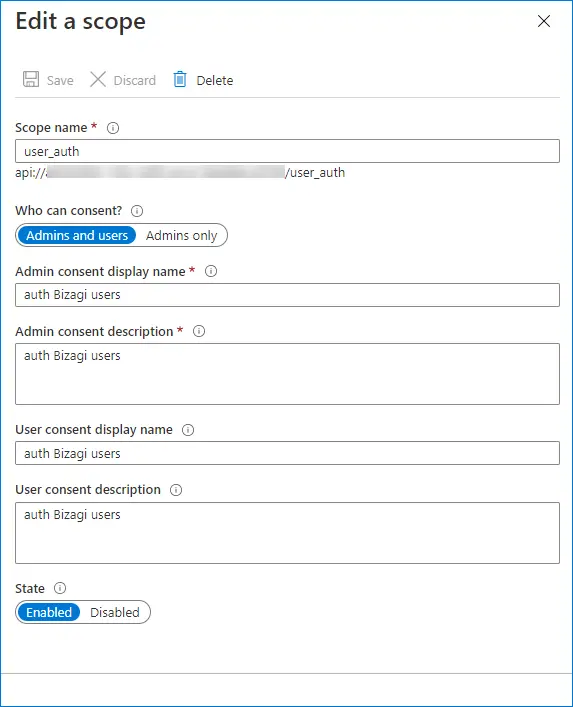Click info icon beside User consent description
The image size is (573, 707).
click(x=176, y=490)
